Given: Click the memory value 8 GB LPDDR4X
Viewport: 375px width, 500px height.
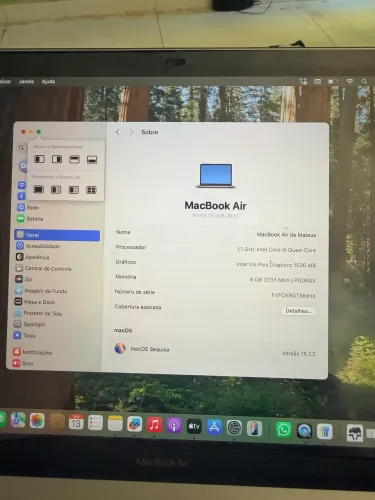Looking at the screenshot, I should point(283,280).
